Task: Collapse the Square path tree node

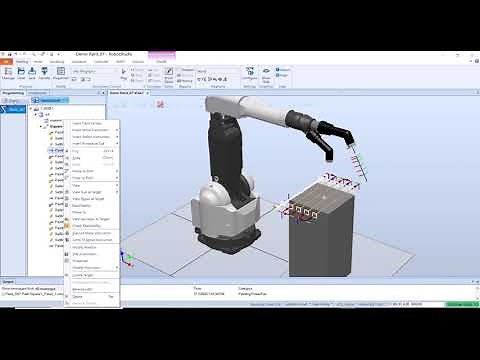Action: [41, 127]
